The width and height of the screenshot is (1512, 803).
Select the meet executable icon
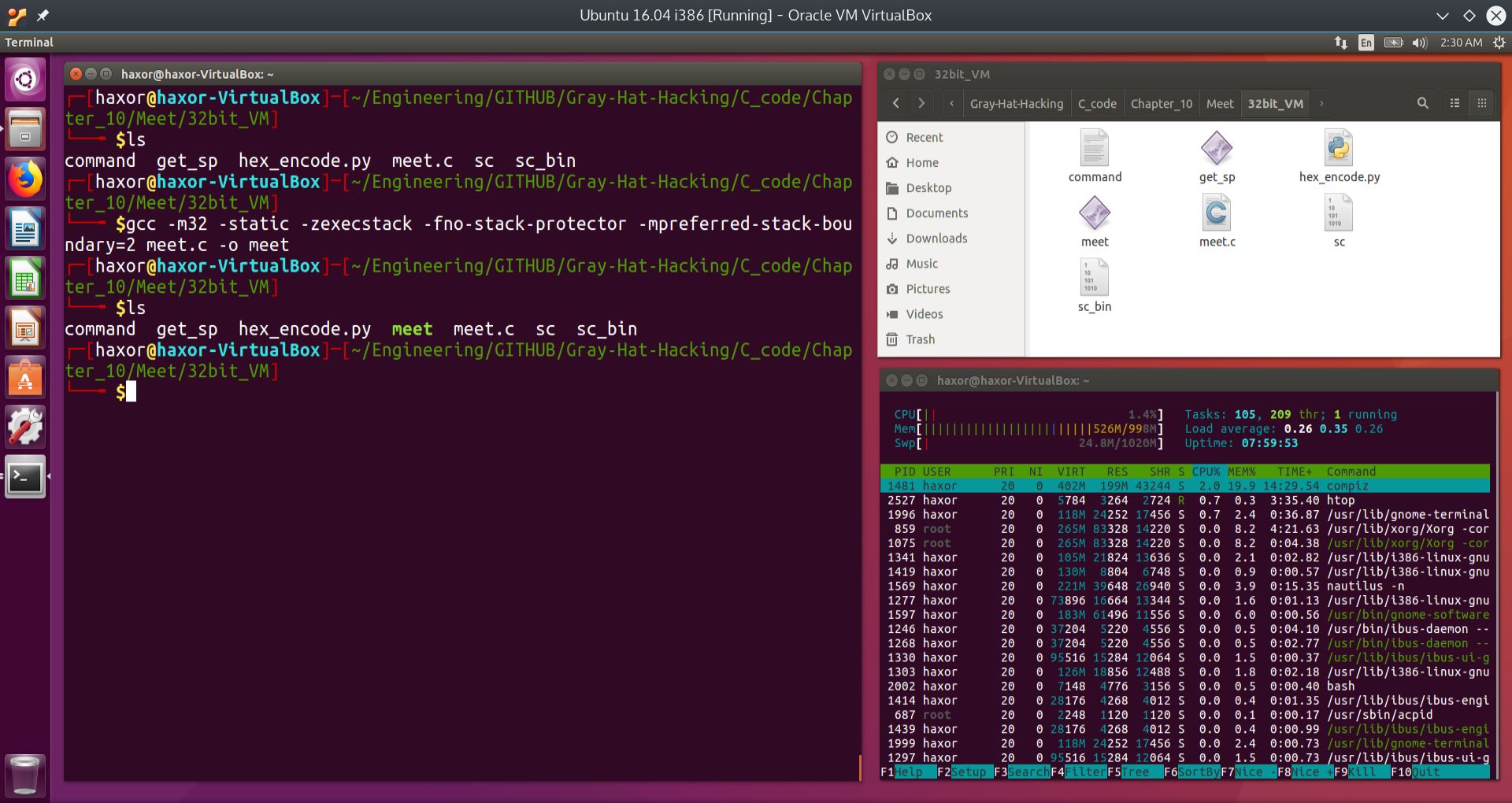click(1095, 213)
